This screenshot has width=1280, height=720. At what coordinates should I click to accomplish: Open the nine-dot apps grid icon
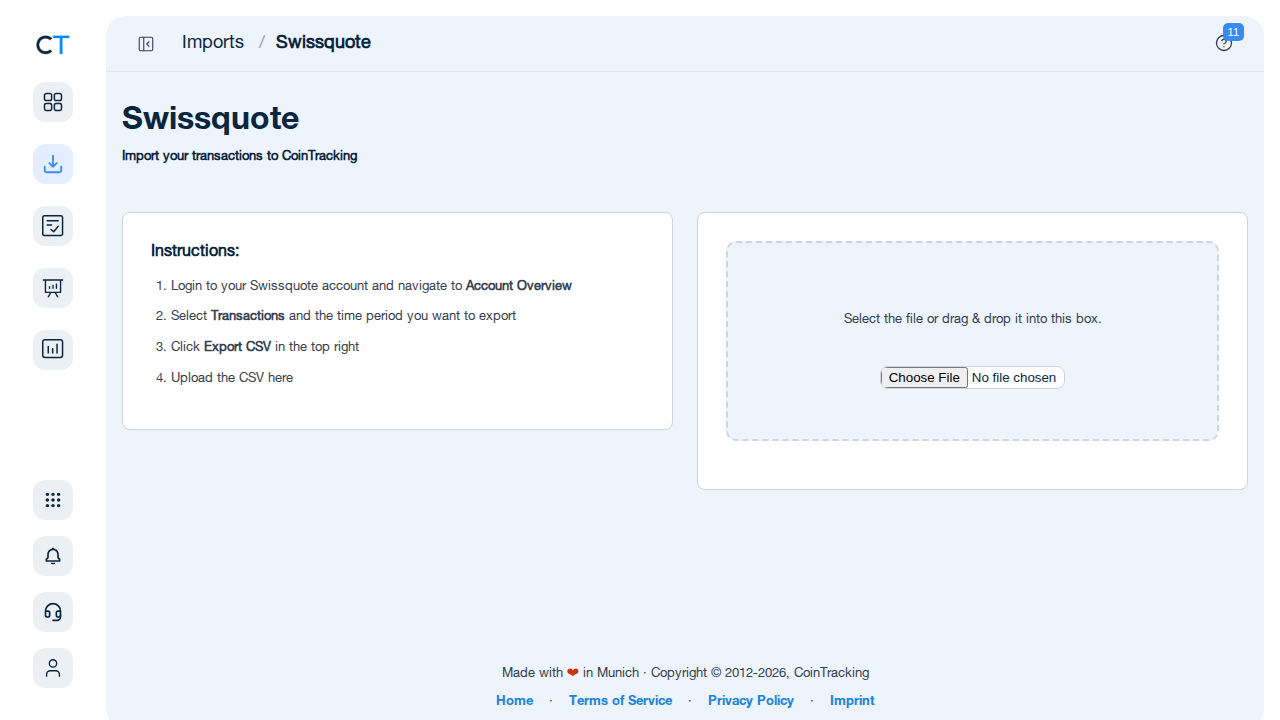pos(53,500)
